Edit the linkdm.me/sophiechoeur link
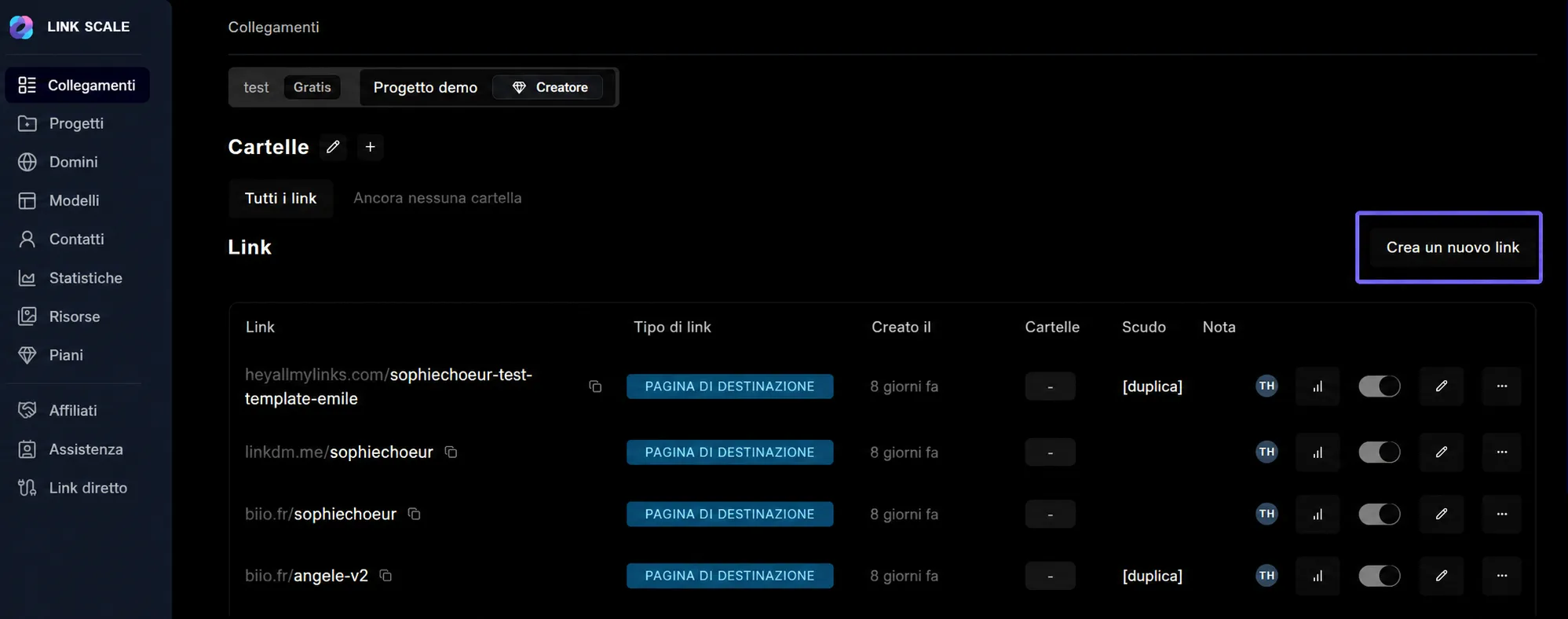 pos(1442,452)
